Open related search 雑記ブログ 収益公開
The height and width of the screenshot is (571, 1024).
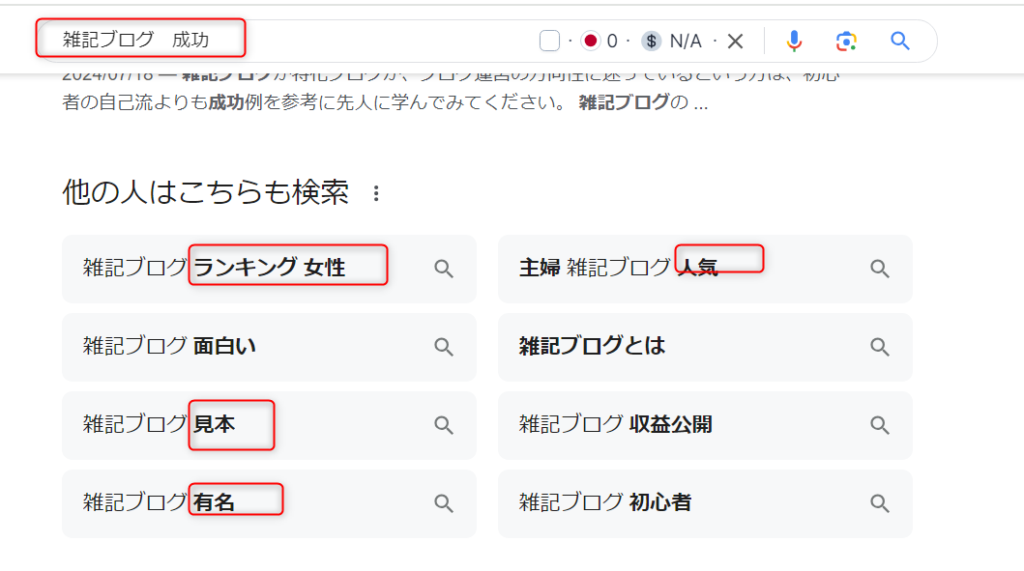point(705,425)
